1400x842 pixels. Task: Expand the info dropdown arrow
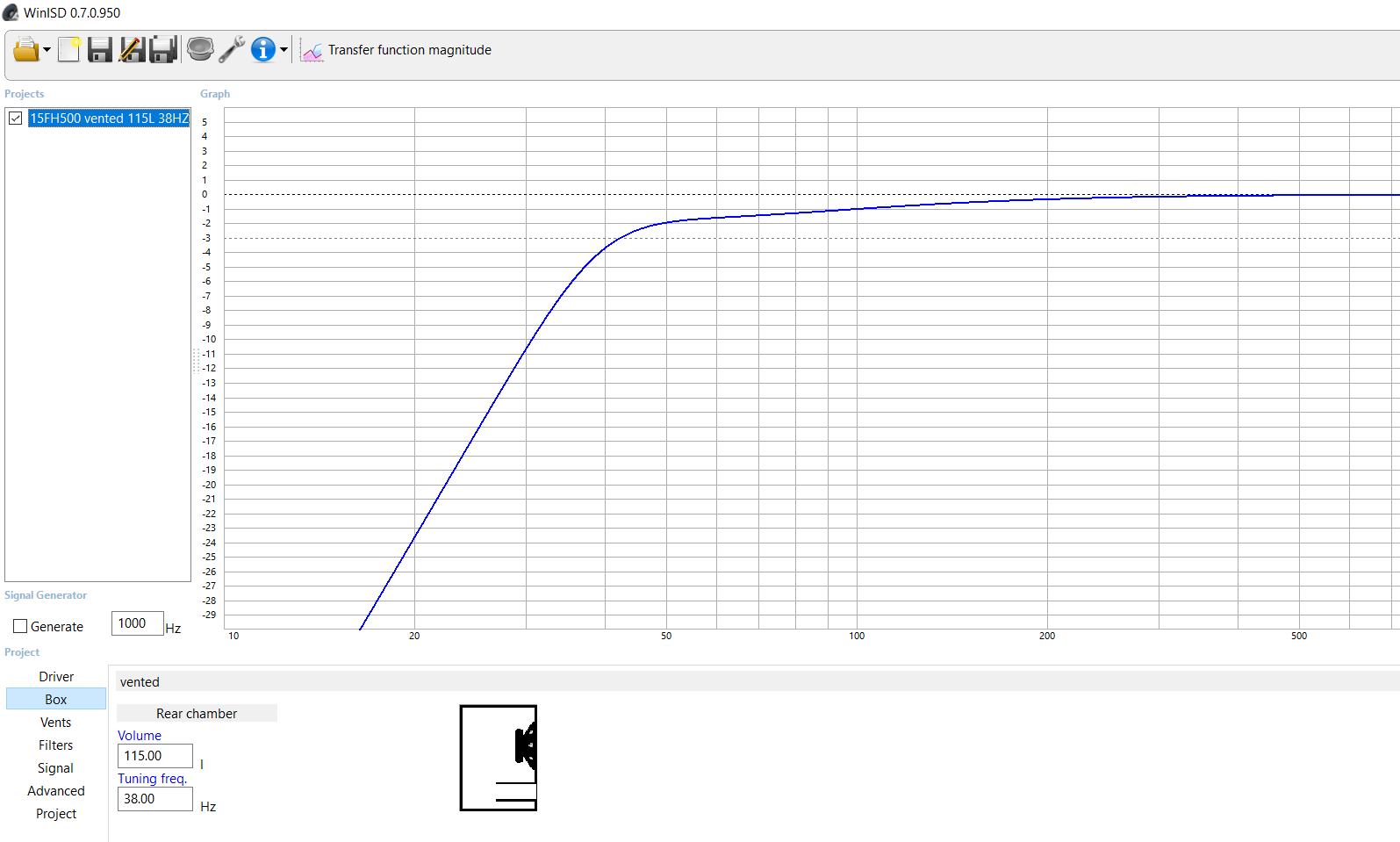[x=284, y=50]
